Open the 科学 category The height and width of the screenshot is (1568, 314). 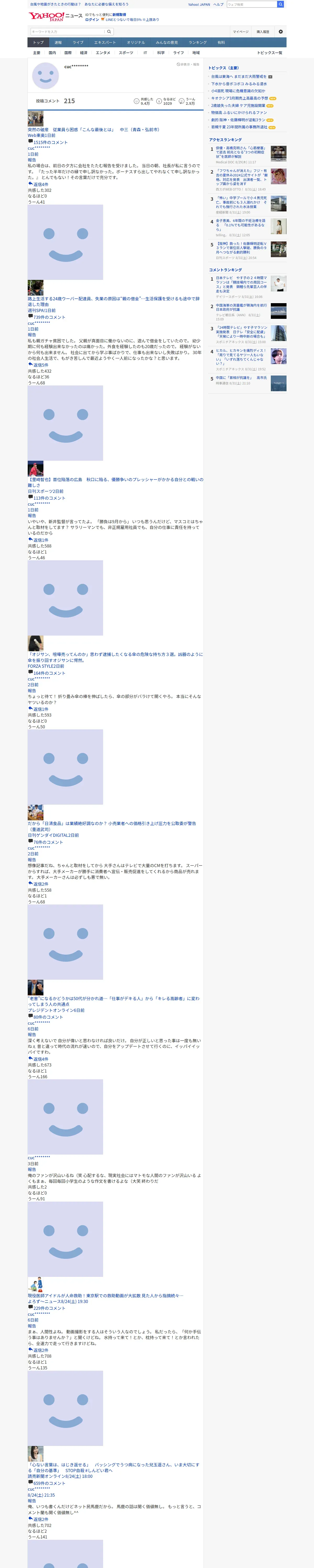[x=161, y=53]
